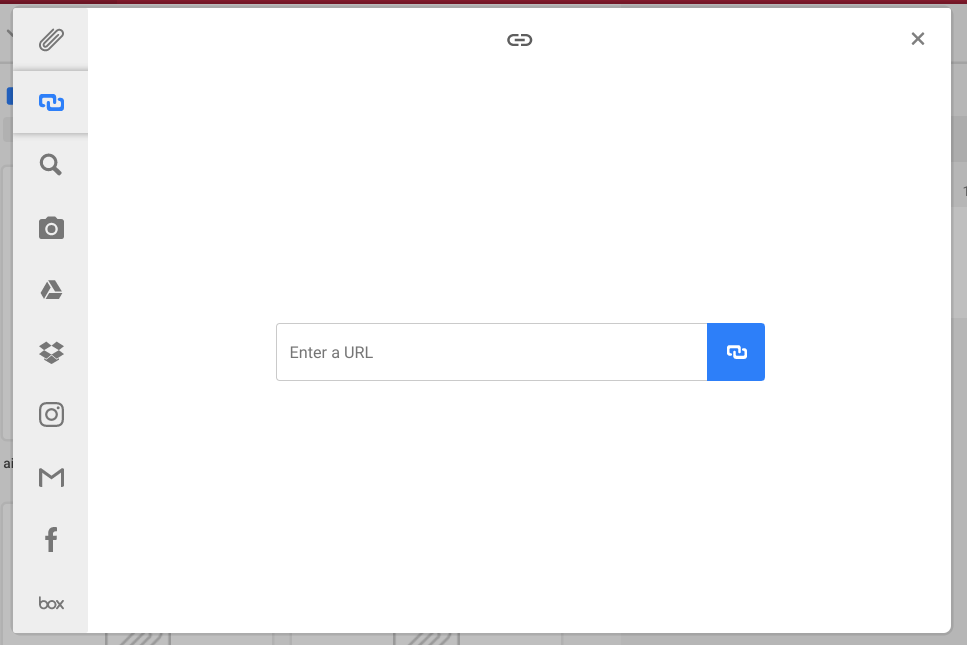The width and height of the screenshot is (967, 645).
Task: Choose the camera capture source
Action: [x=51, y=228]
